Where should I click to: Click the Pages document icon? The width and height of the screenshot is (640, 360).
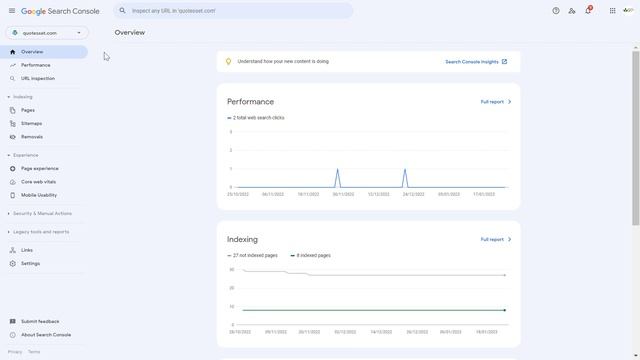coord(13,110)
